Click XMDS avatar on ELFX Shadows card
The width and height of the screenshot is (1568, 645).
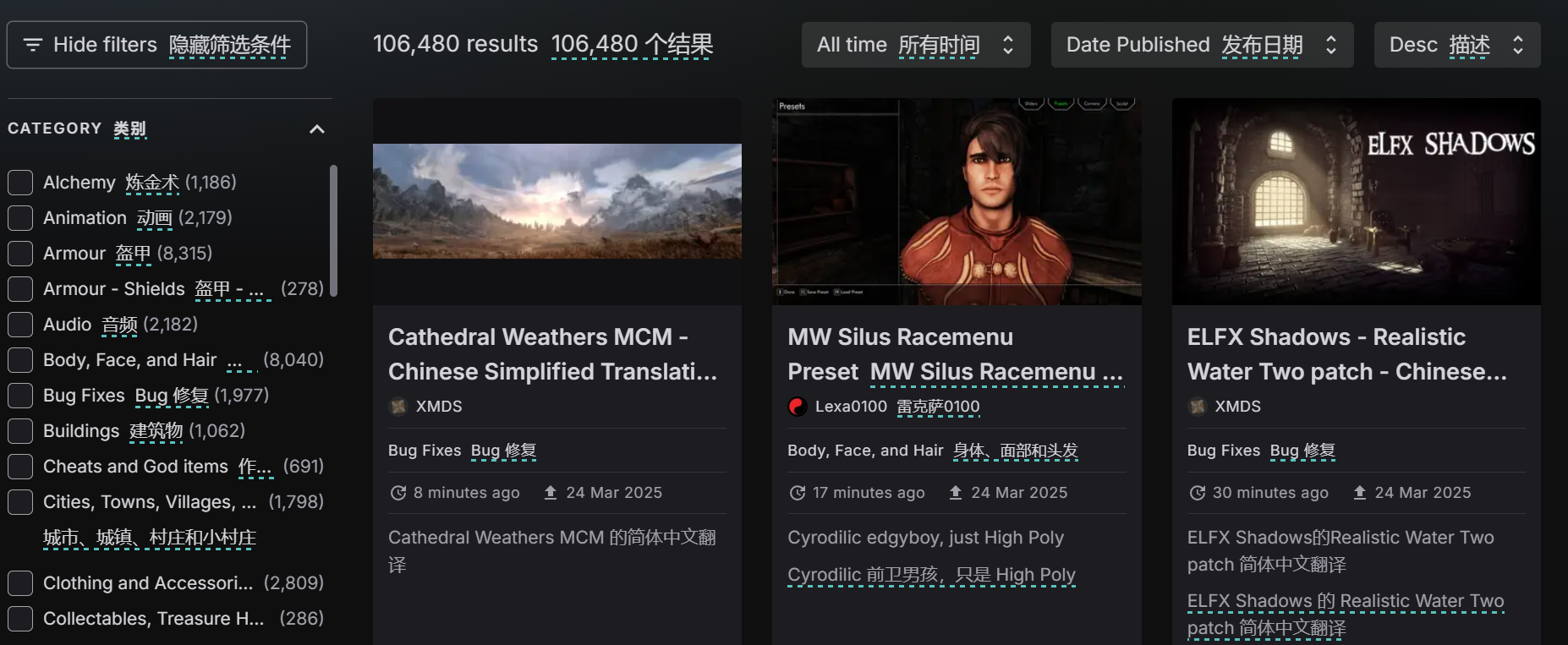[1198, 407]
